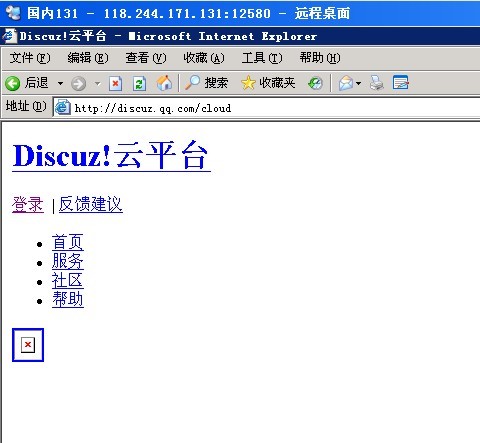Open the 文件(F) menu
The height and width of the screenshot is (443, 480).
30,58
